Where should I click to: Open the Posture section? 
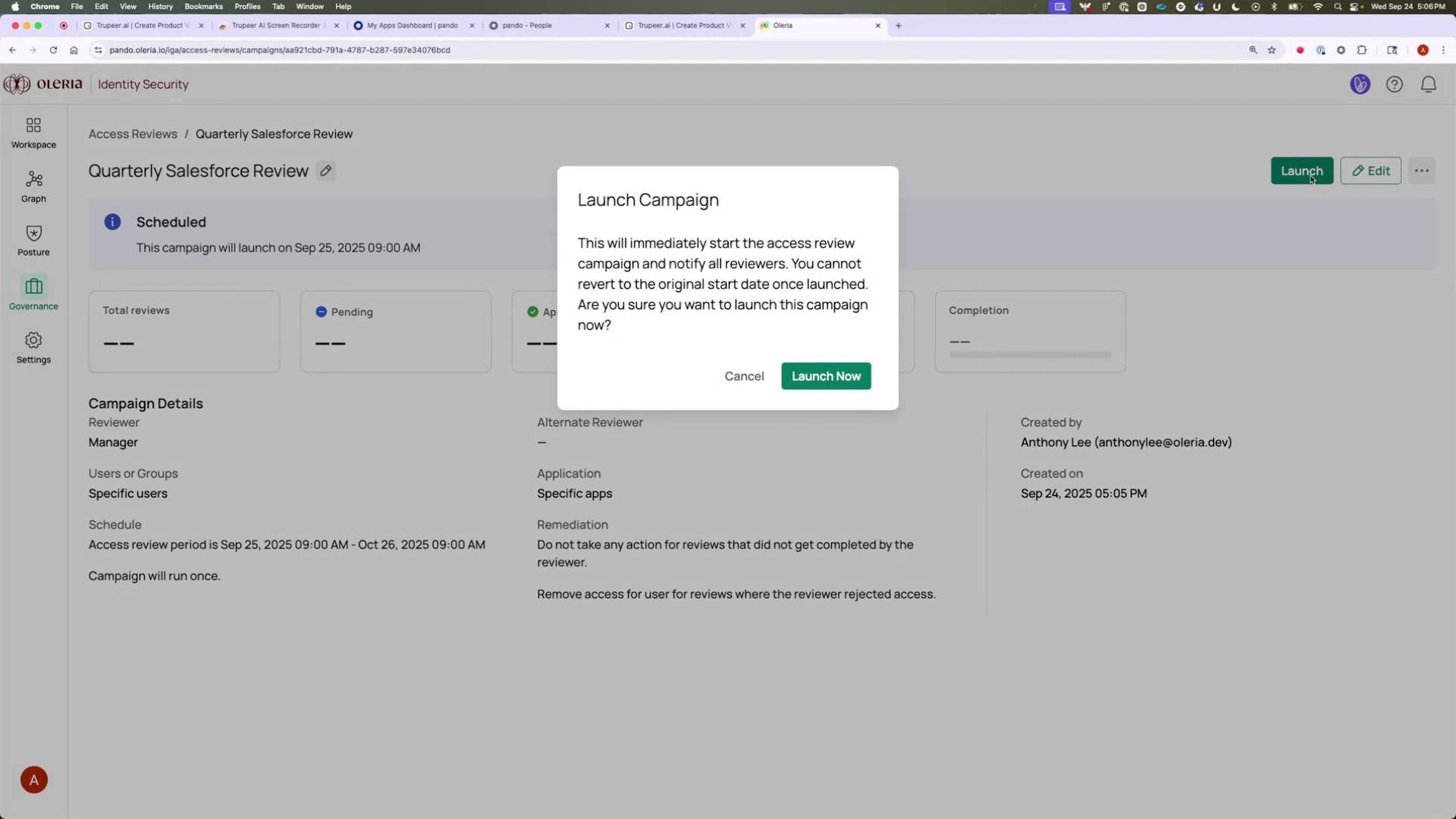pyautogui.click(x=33, y=240)
